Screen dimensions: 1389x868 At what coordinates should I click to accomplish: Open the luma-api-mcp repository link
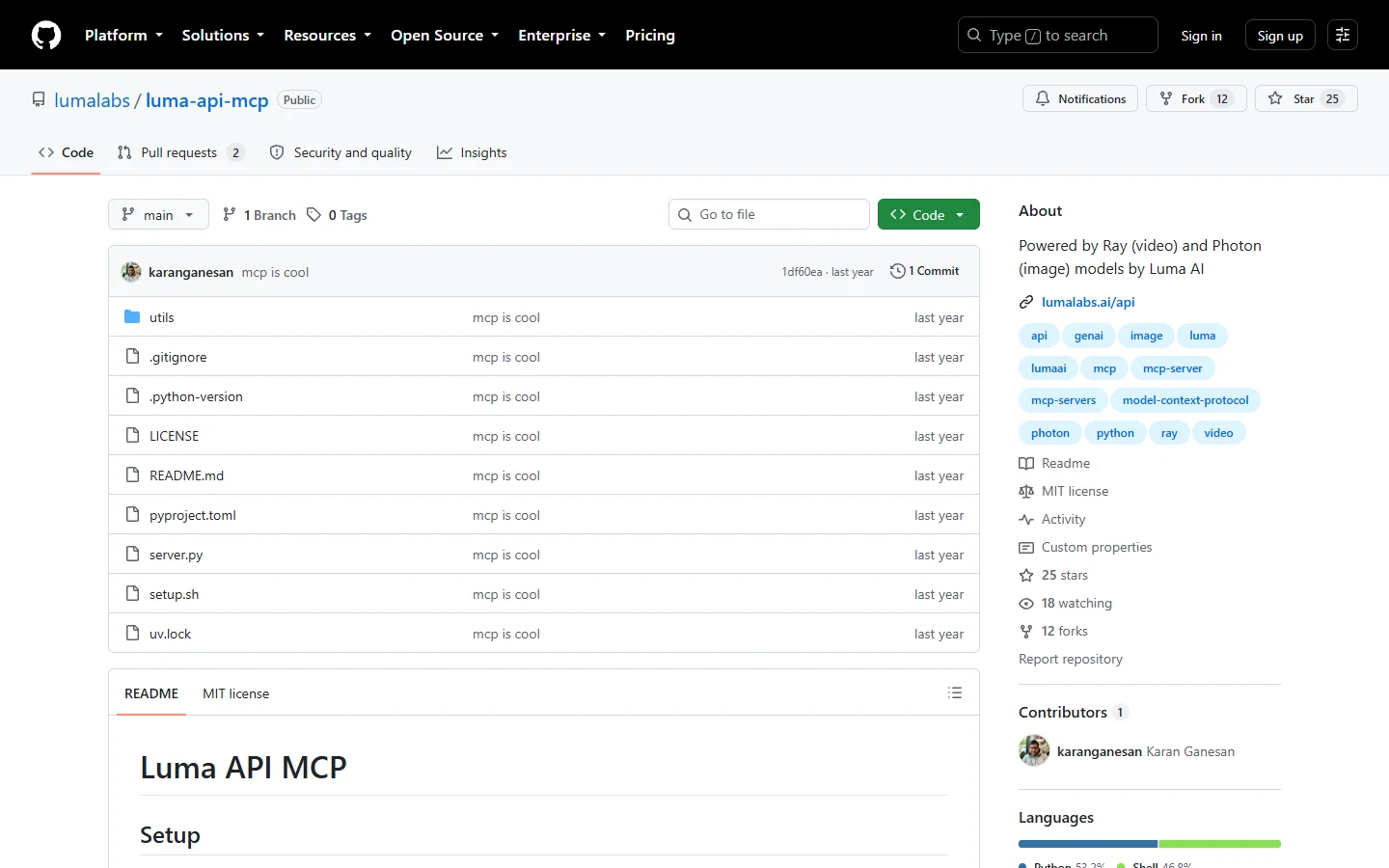click(207, 100)
